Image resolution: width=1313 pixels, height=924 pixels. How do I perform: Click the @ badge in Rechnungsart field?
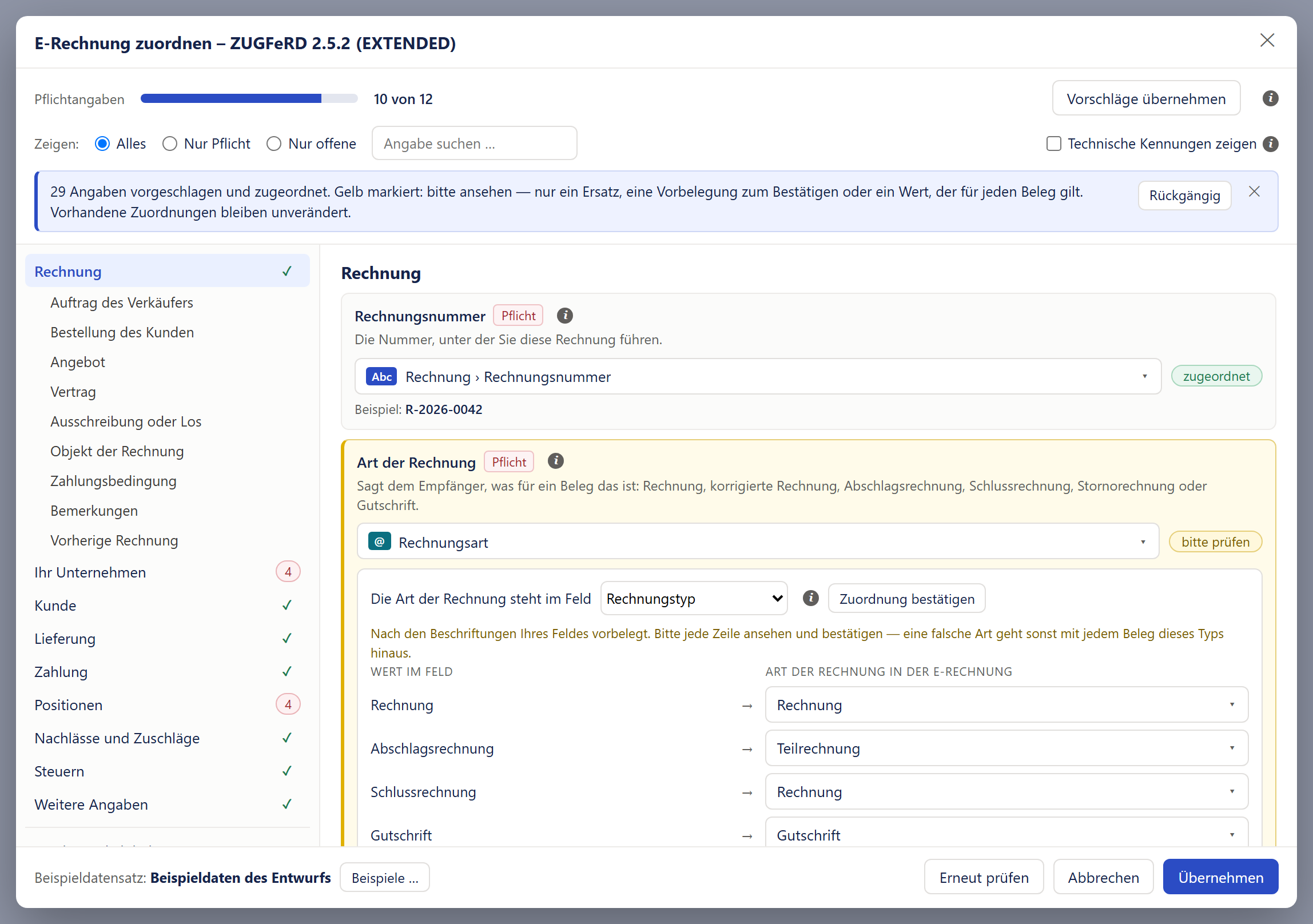[379, 541]
